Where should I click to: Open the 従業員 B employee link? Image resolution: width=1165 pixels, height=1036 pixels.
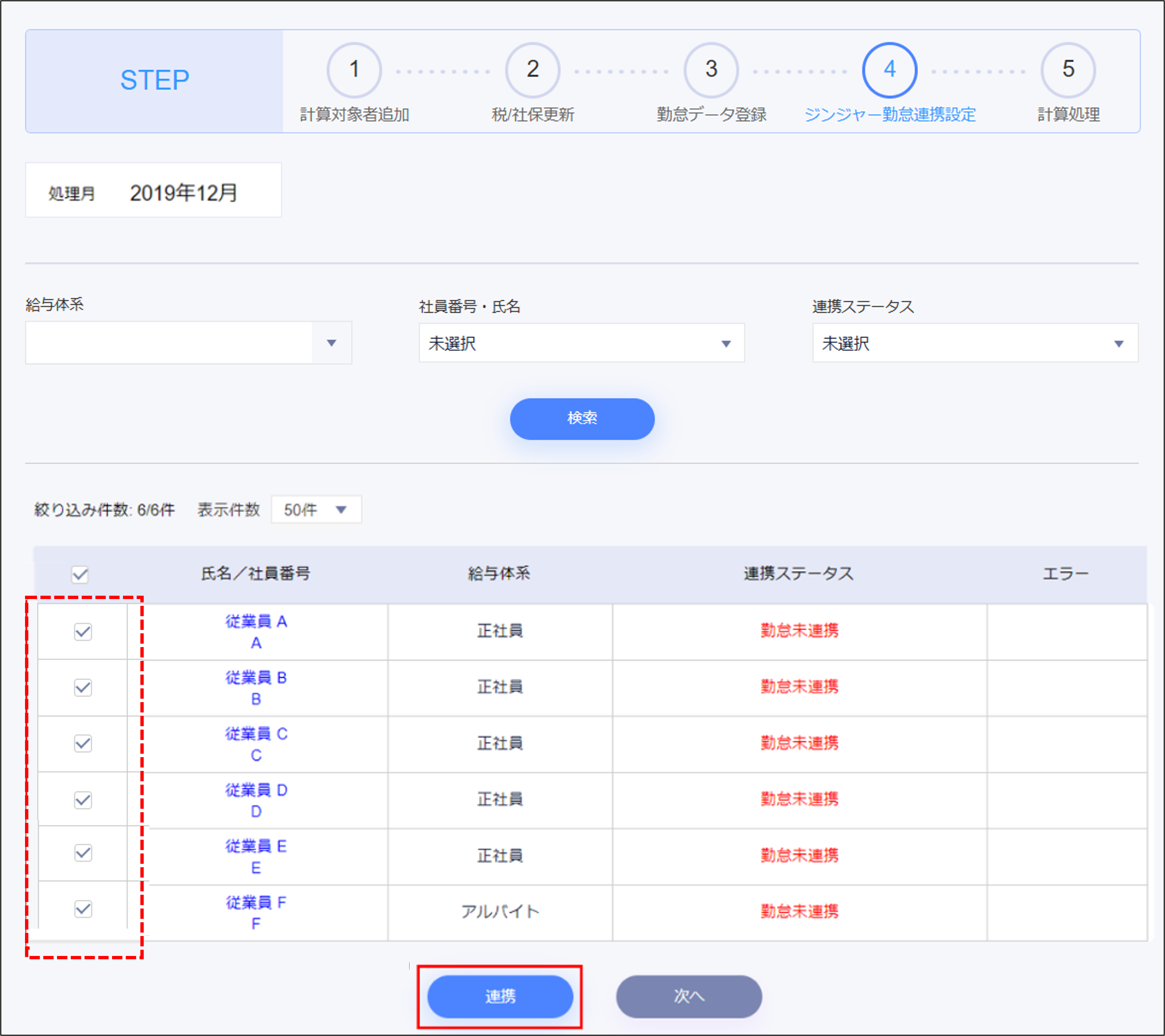click(x=256, y=678)
